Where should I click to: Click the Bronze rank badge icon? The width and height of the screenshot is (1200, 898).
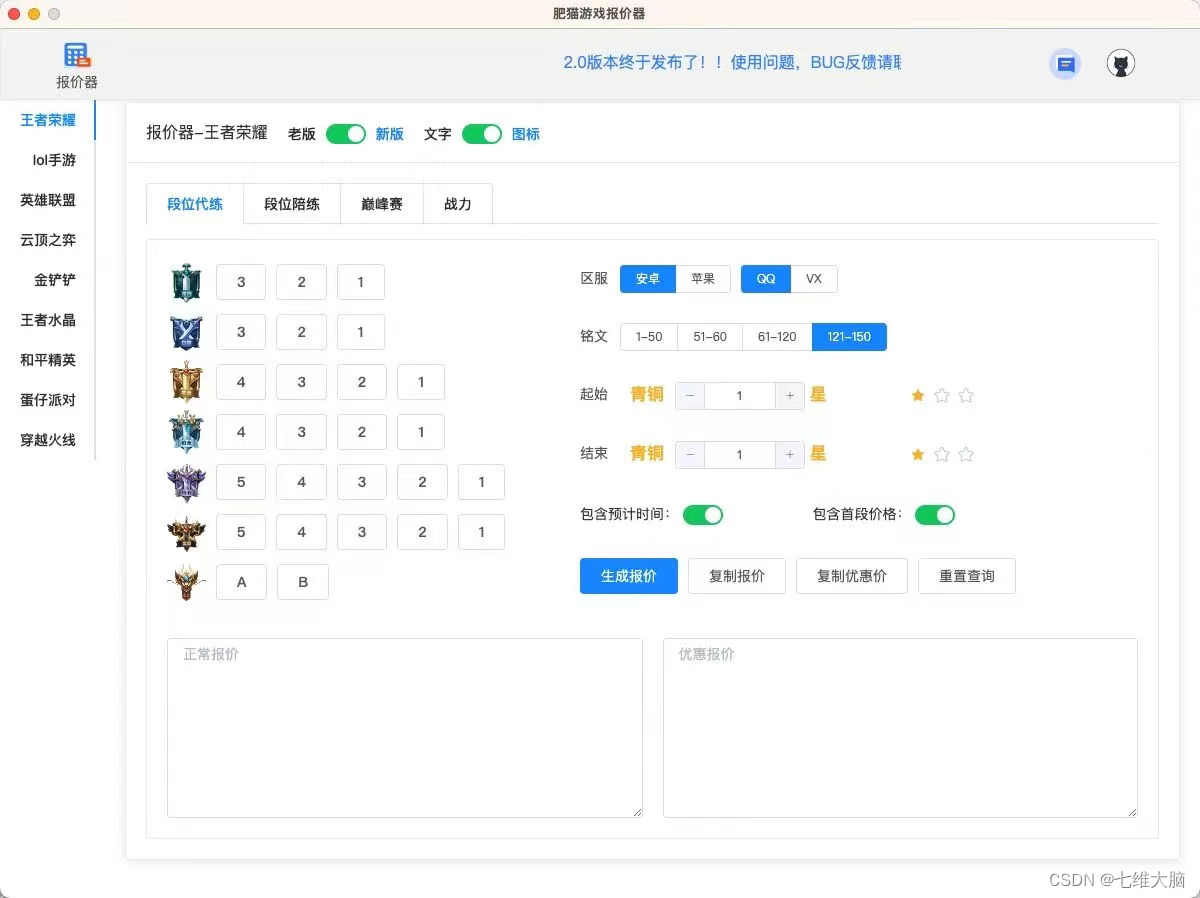[186, 282]
